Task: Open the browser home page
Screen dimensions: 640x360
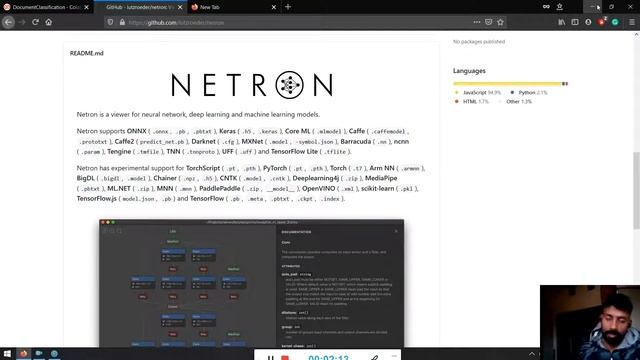Action: [49, 22]
